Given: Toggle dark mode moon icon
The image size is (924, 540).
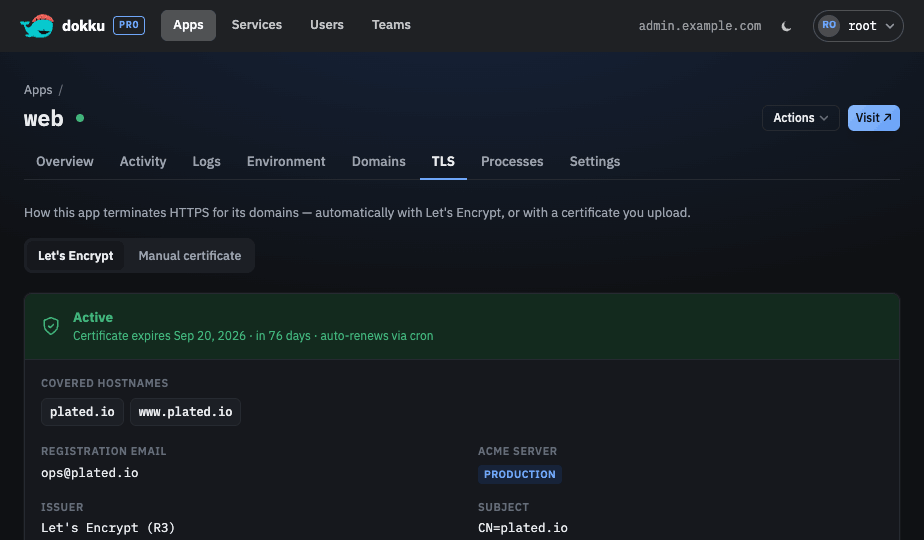Looking at the screenshot, I should pos(786,26).
